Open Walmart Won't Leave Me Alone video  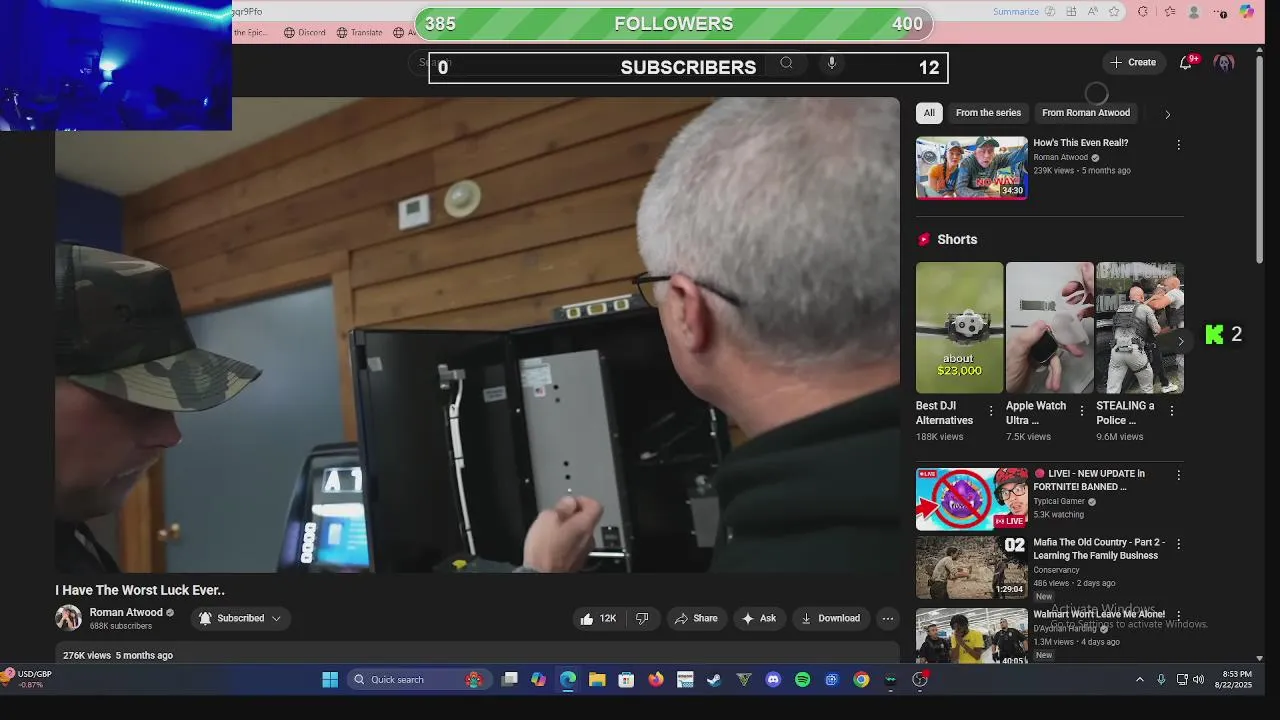coord(971,636)
